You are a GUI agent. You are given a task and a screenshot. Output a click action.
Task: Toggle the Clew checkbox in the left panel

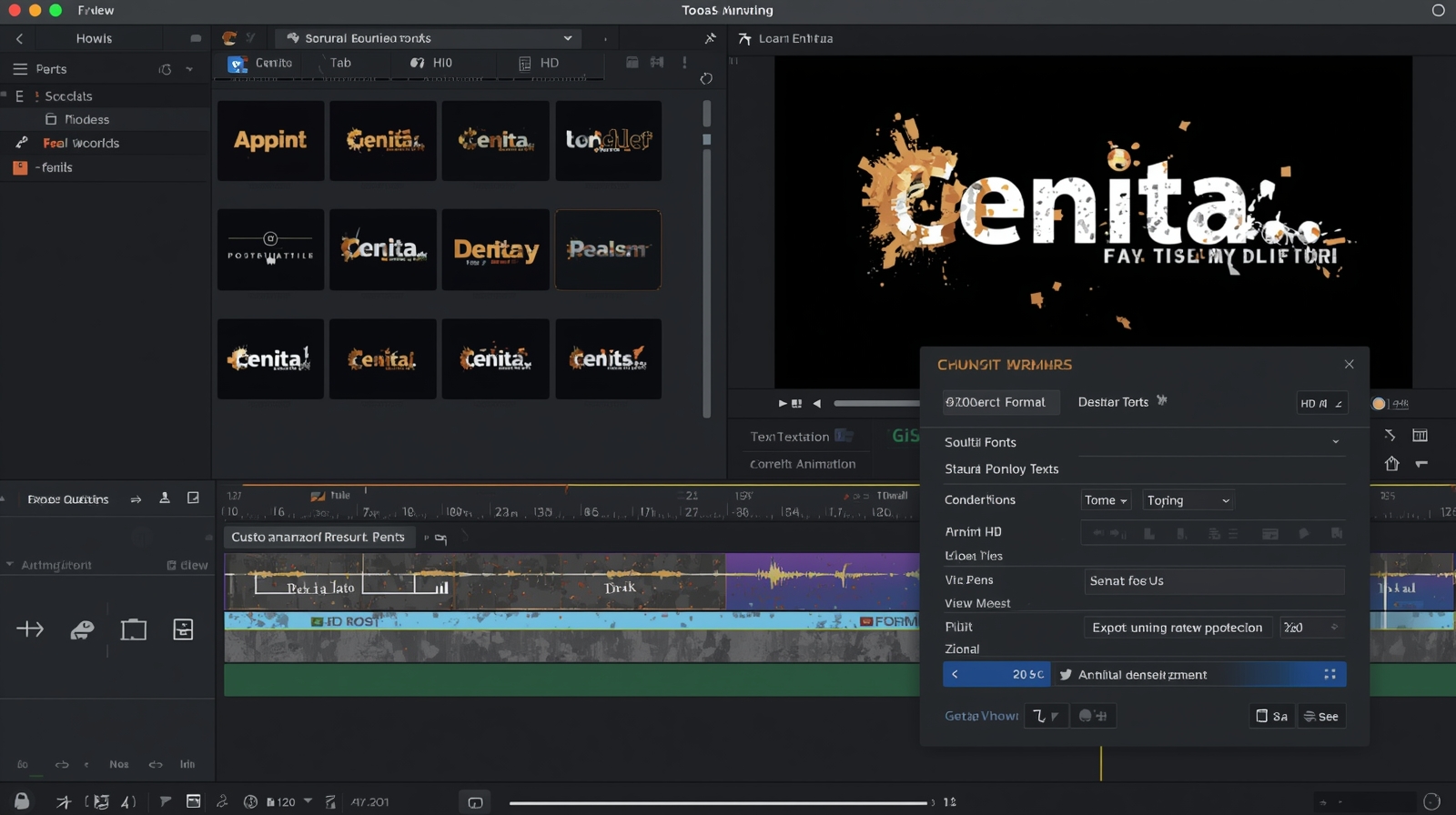[x=171, y=565]
